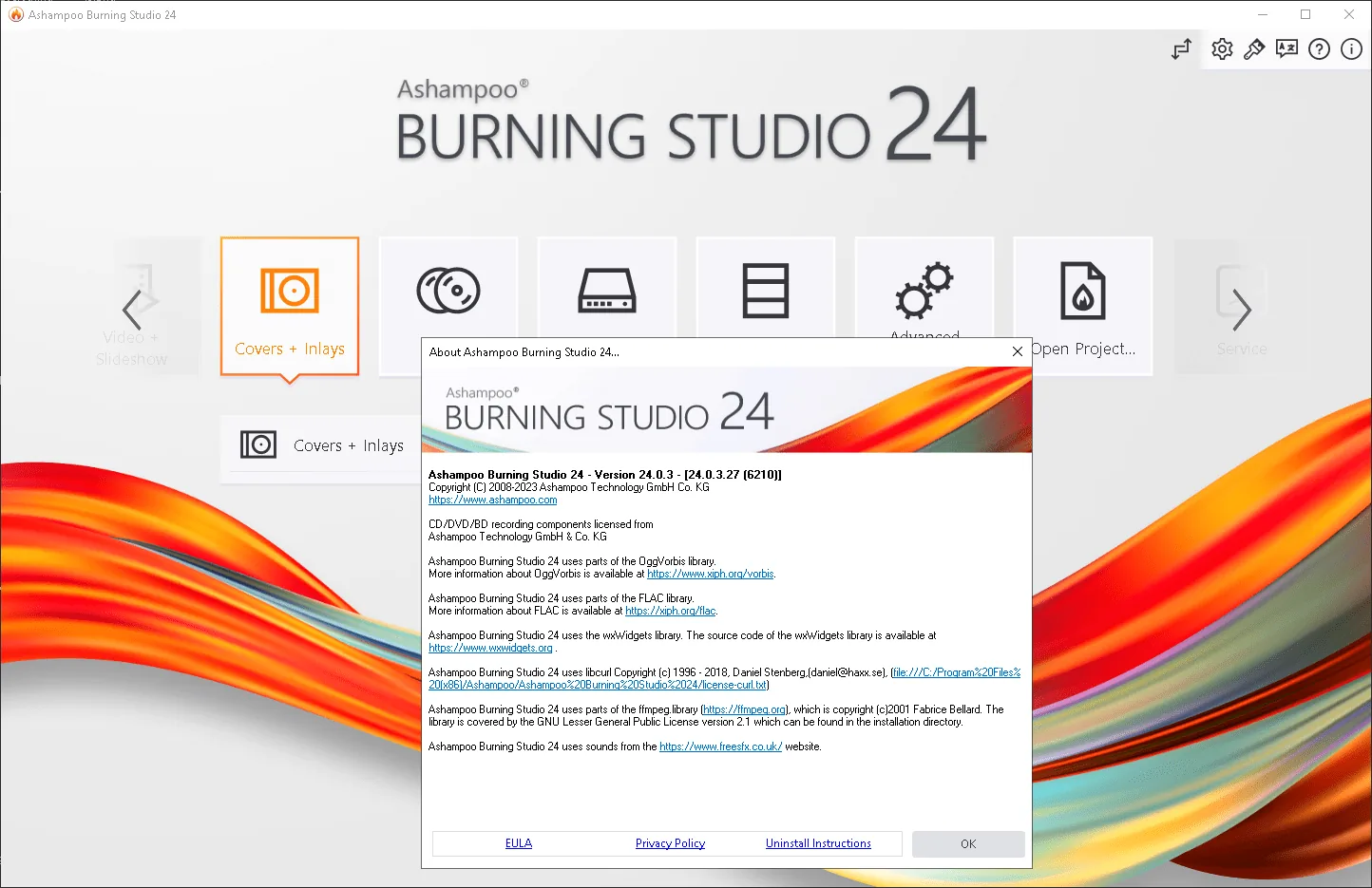Maximize the Ashampoo Burning Studio window
The height and width of the screenshot is (888, 1372).
[x=1305, y=14]
